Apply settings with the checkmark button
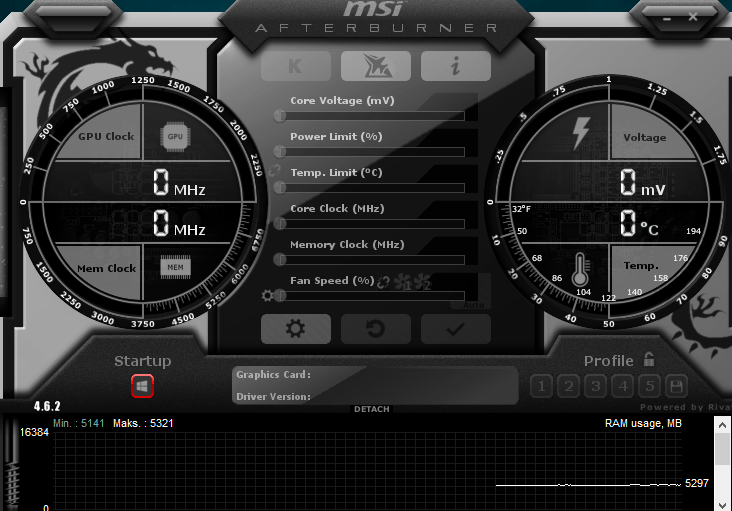 coord(456,329)
